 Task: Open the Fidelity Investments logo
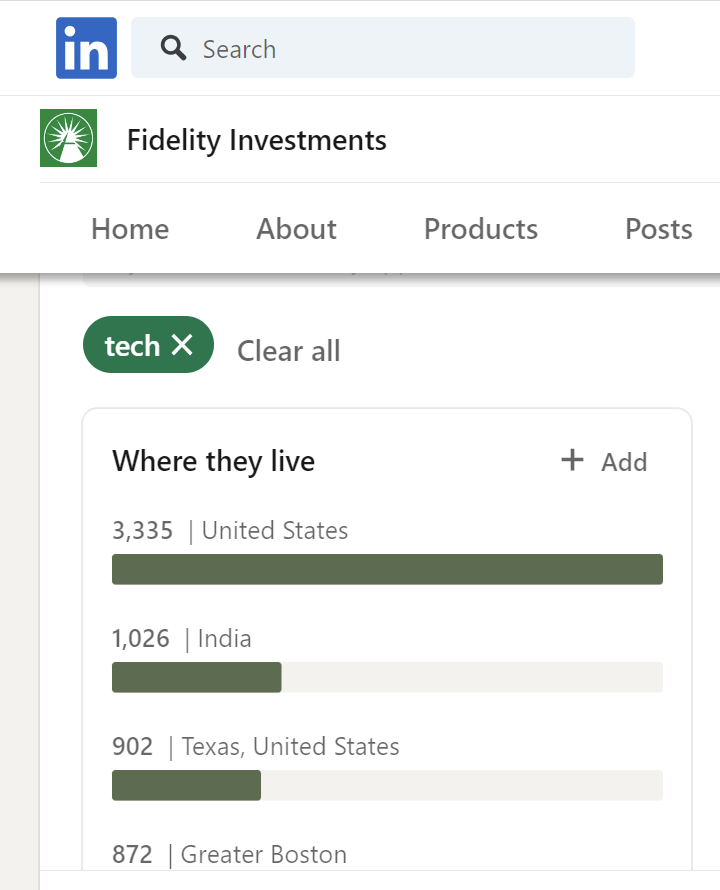click(x=68, y=138)
